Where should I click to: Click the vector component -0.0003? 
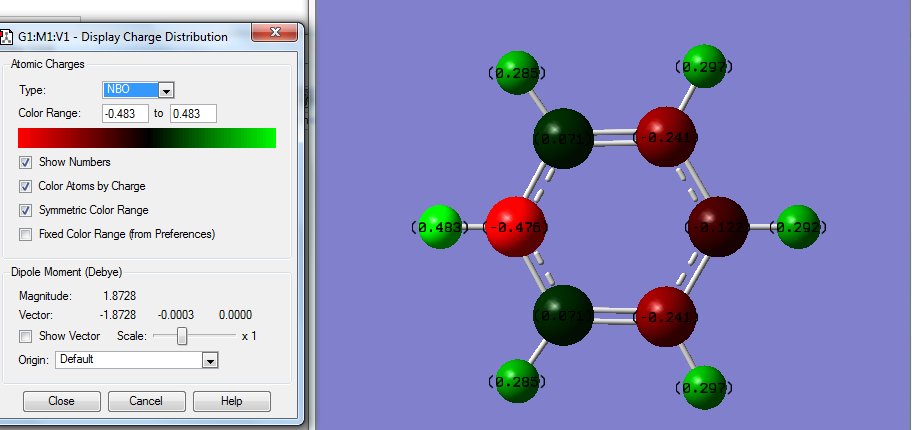coord(176,315)
